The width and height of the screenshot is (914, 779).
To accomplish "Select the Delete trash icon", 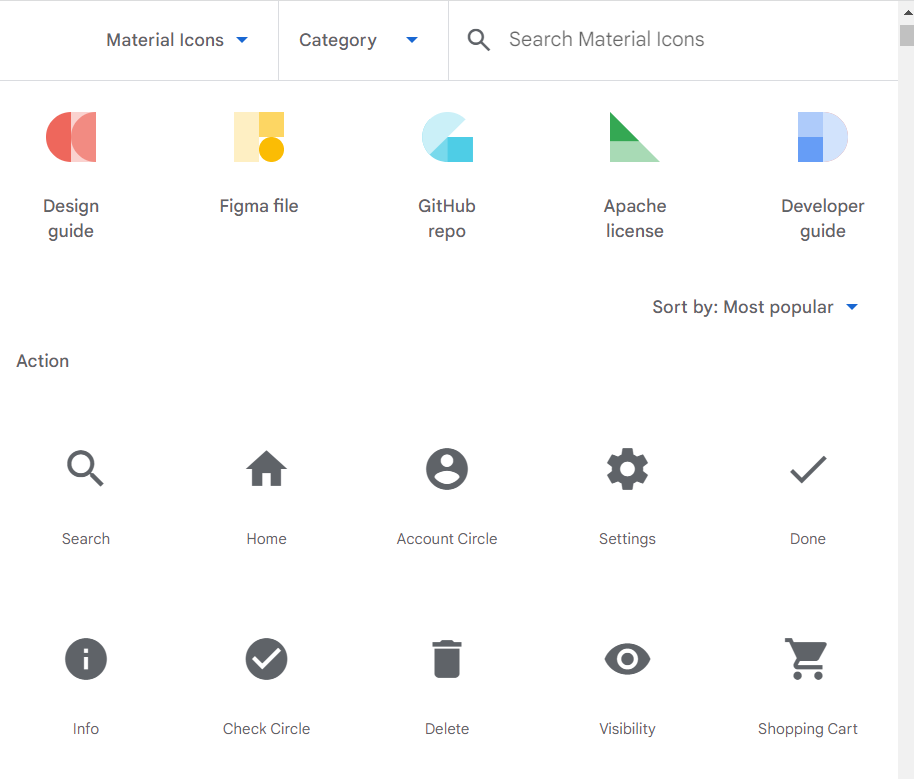I will click(x=447, y=659).
